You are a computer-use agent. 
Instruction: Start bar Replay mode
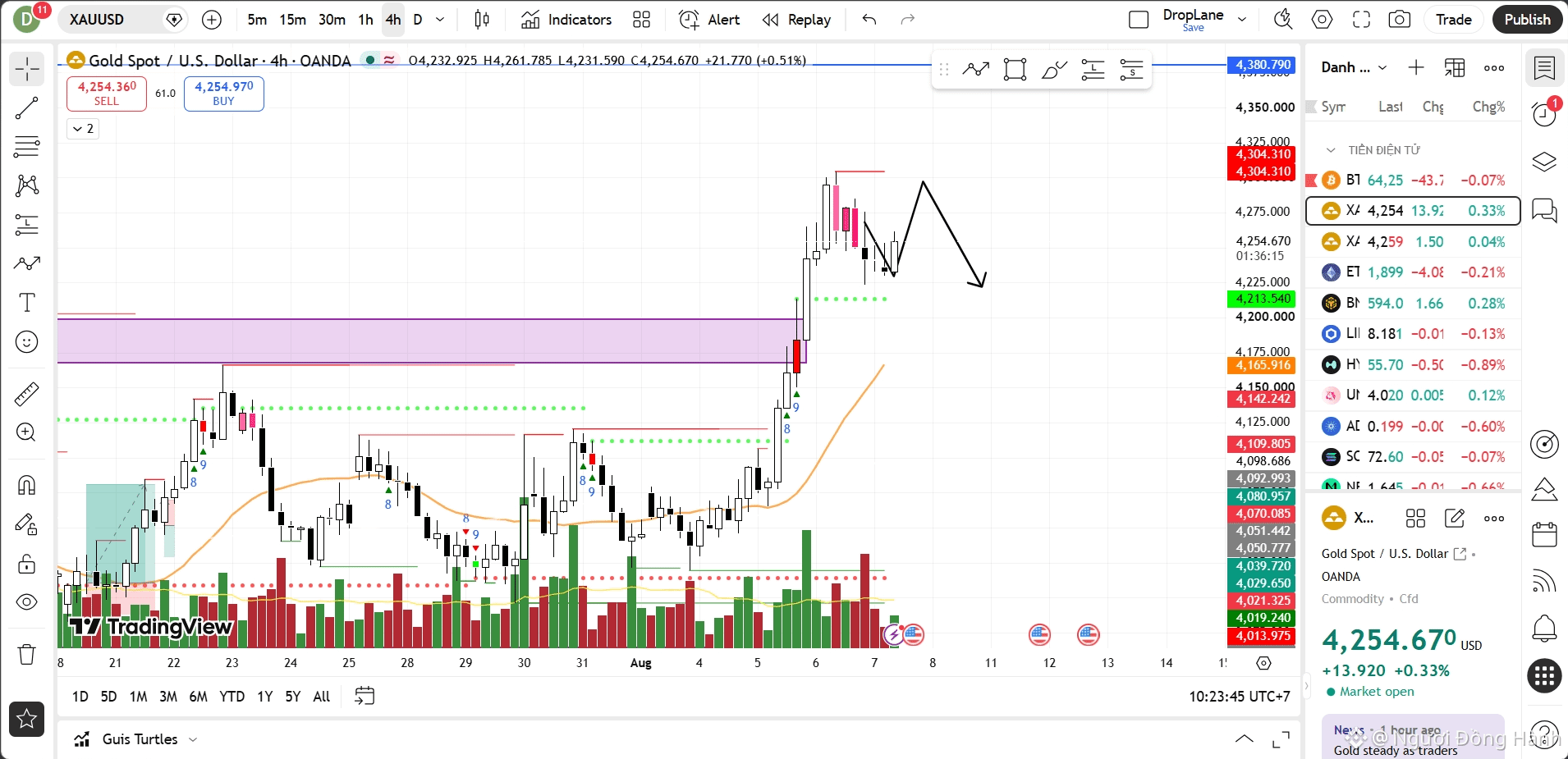pyautogui.click(x=796, y=20)
